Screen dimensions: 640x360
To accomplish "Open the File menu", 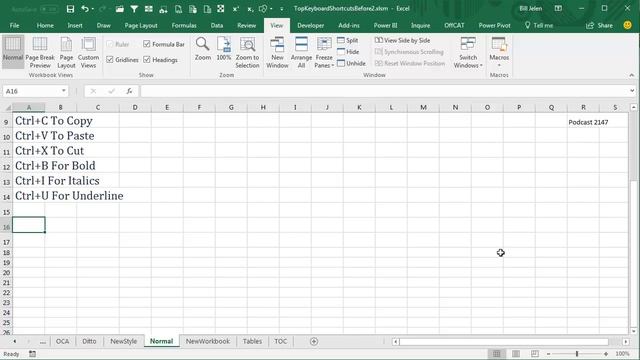I will pyautogui.click(x=14, y=25).
